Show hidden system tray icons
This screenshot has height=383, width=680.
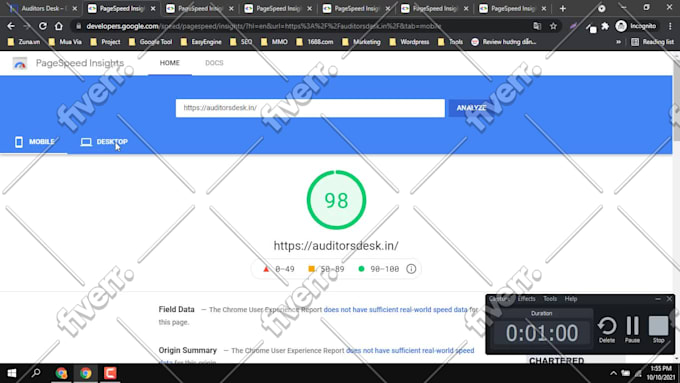613,373
